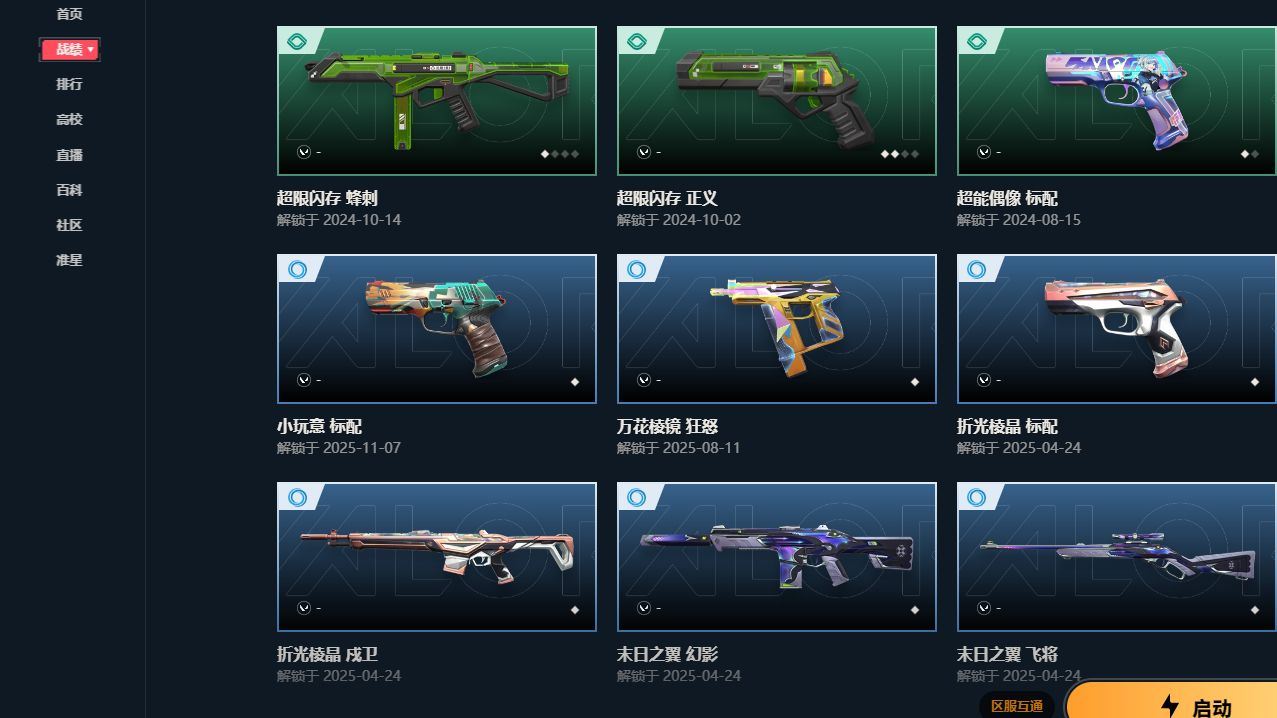Click the 区服互通 label button
This screenshot has width=1277, height=718.
point(1017,706)
